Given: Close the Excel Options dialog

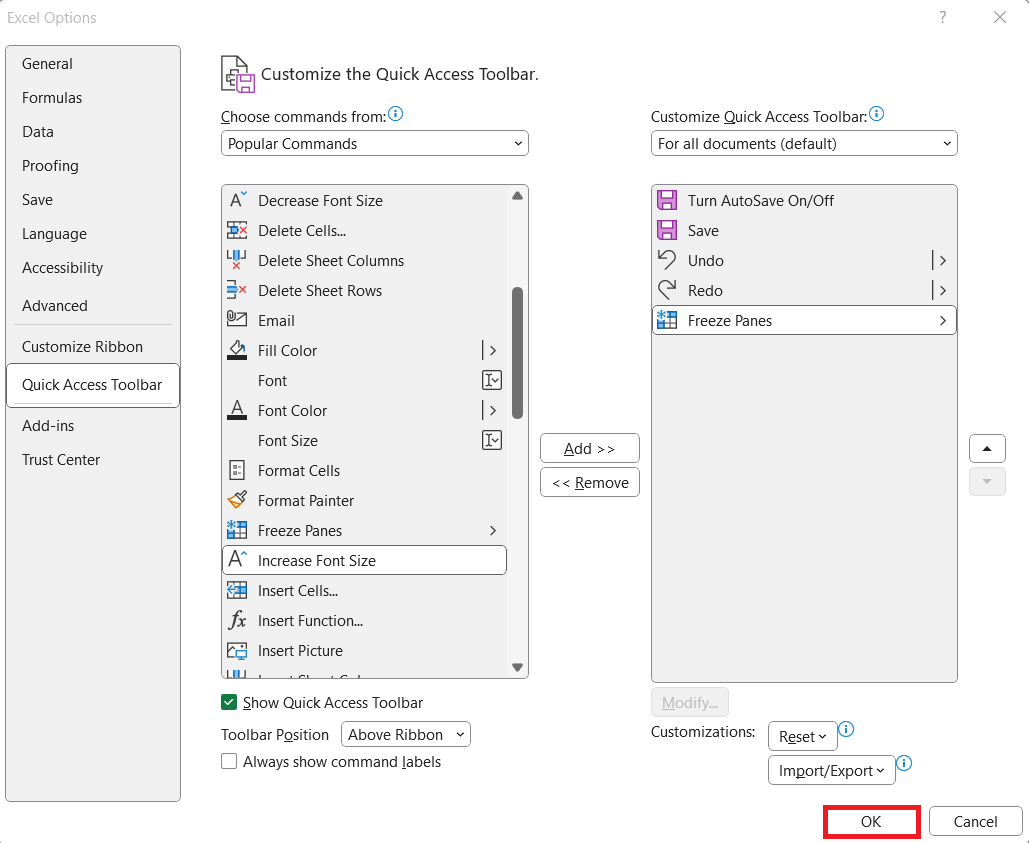Looking at the screenshot, I should (x=1000, y=17).
